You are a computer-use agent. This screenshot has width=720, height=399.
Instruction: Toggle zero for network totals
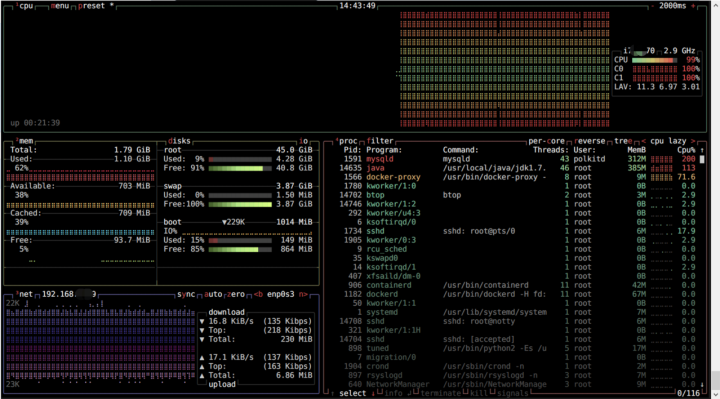236,294
